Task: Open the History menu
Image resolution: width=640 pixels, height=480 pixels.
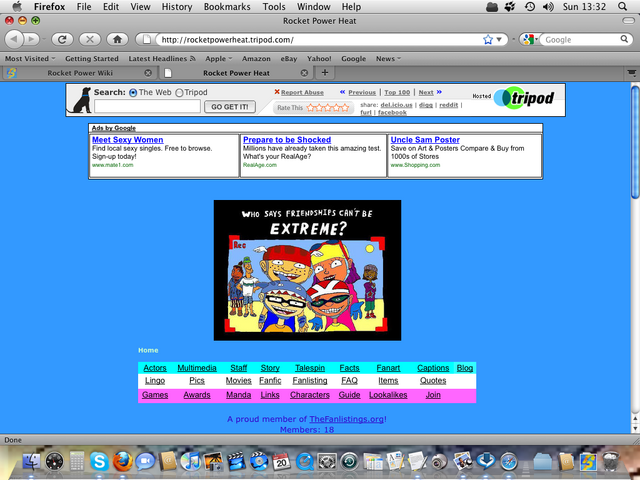Action: coord(177,7)
